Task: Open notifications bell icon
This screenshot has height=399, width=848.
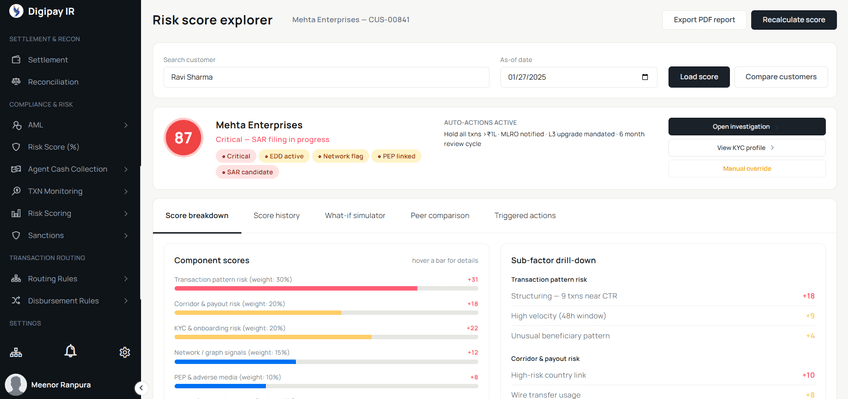Action: [x=70, y=351]
